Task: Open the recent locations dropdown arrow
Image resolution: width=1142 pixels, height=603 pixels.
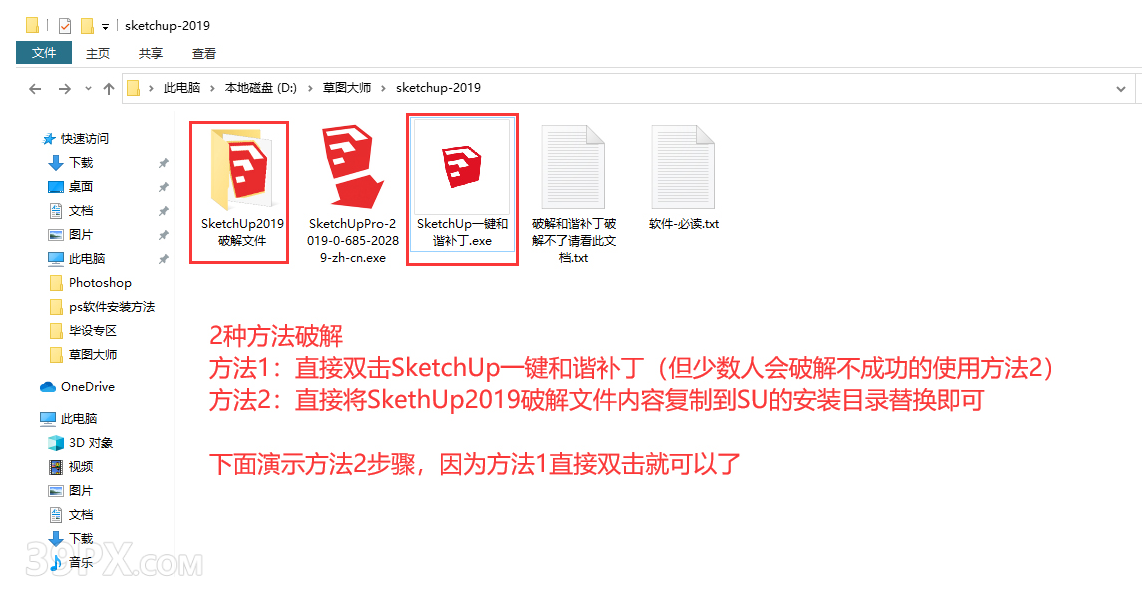Action: 88,89
